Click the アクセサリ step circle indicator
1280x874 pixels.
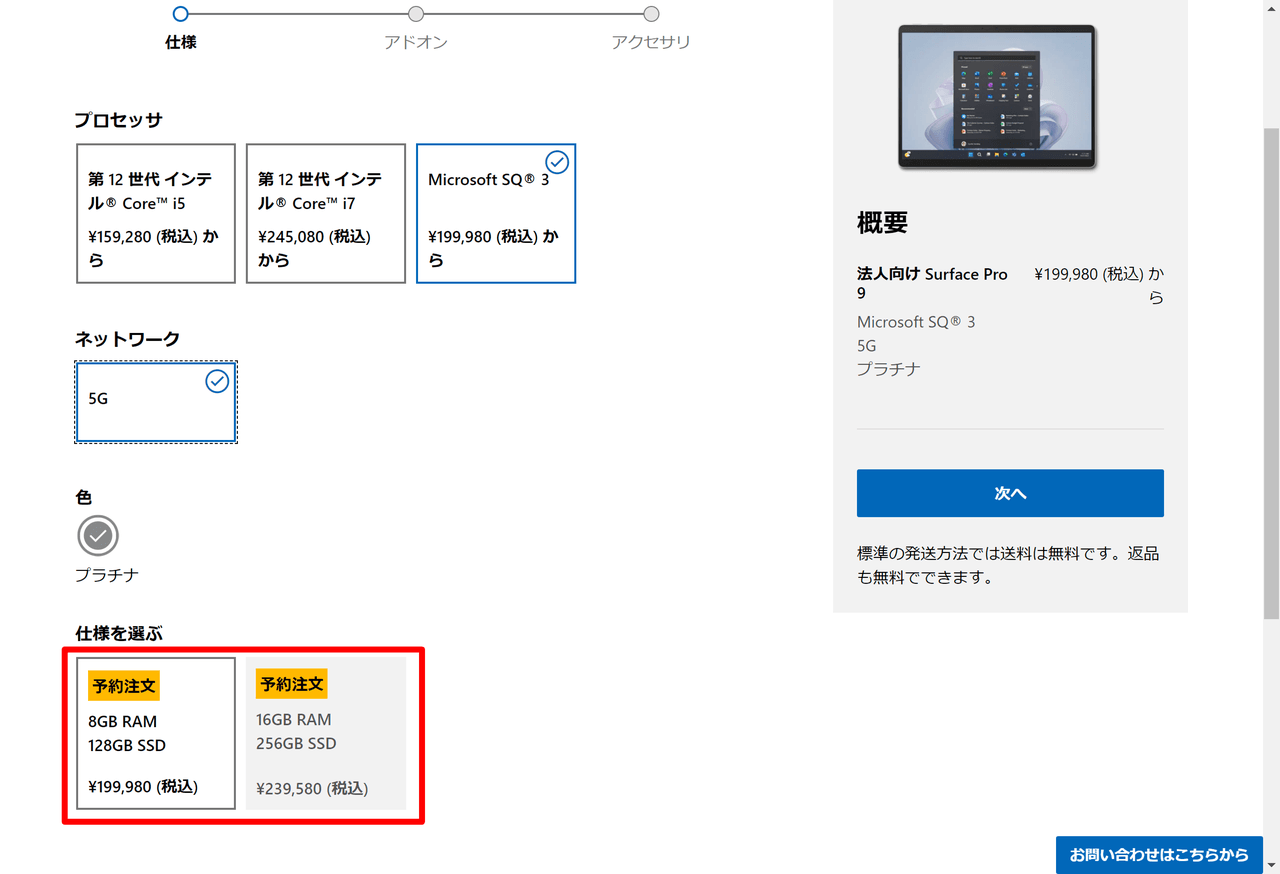(x=651, y=14)
